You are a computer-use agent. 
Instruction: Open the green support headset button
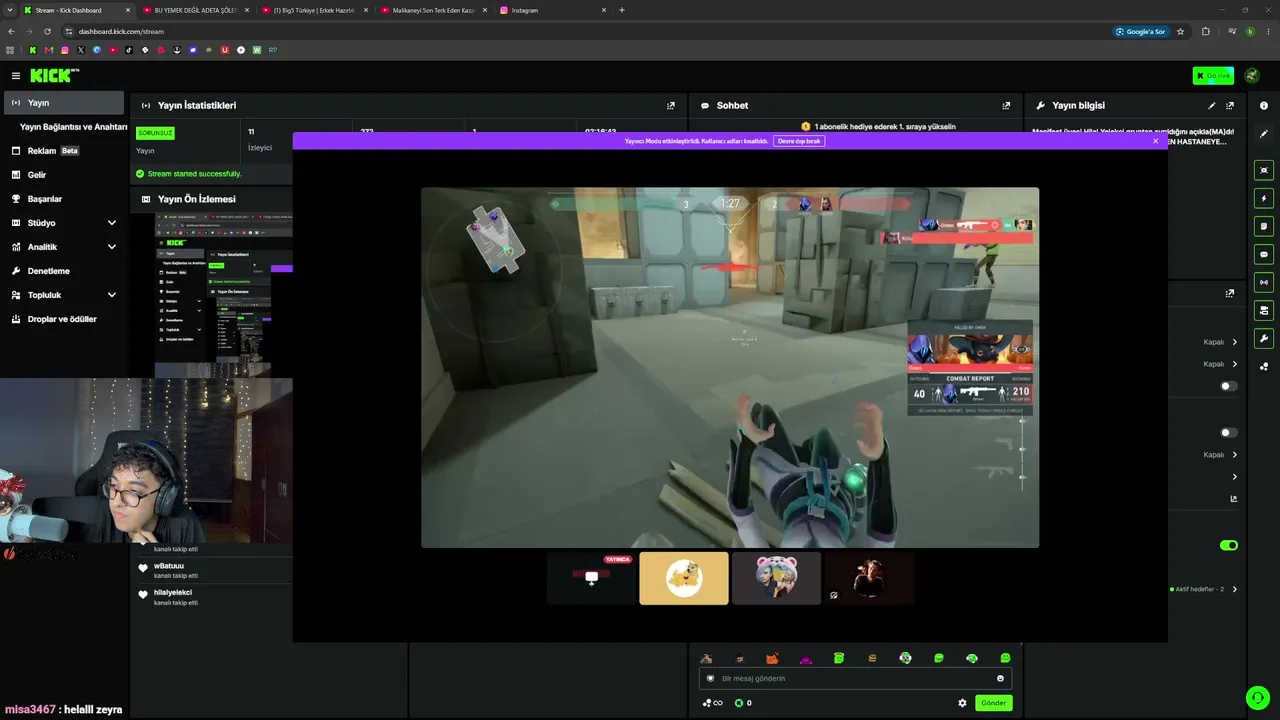(x=1257, y=697)
